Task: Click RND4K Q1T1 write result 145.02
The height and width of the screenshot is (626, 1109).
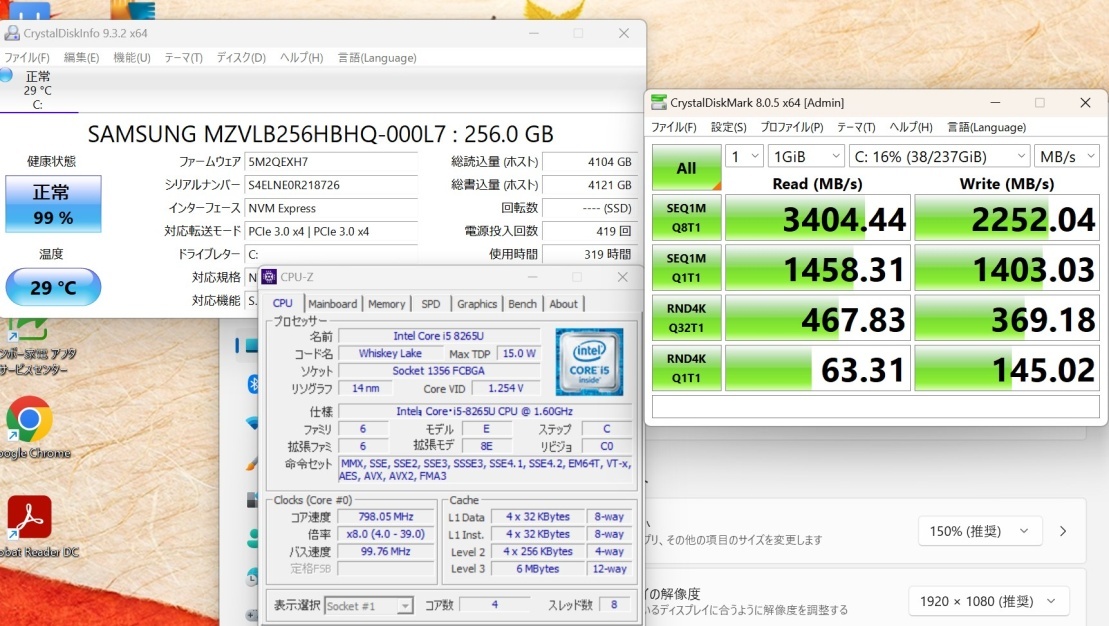Action: (1007, 369)
